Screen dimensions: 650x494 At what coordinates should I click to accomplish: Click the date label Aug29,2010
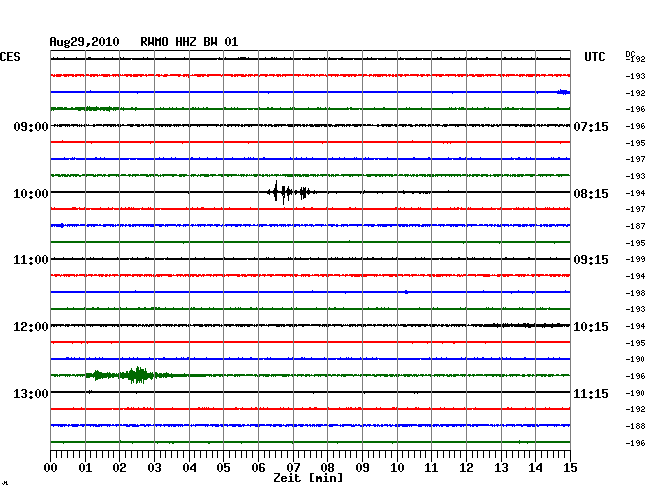click(85, 42)
